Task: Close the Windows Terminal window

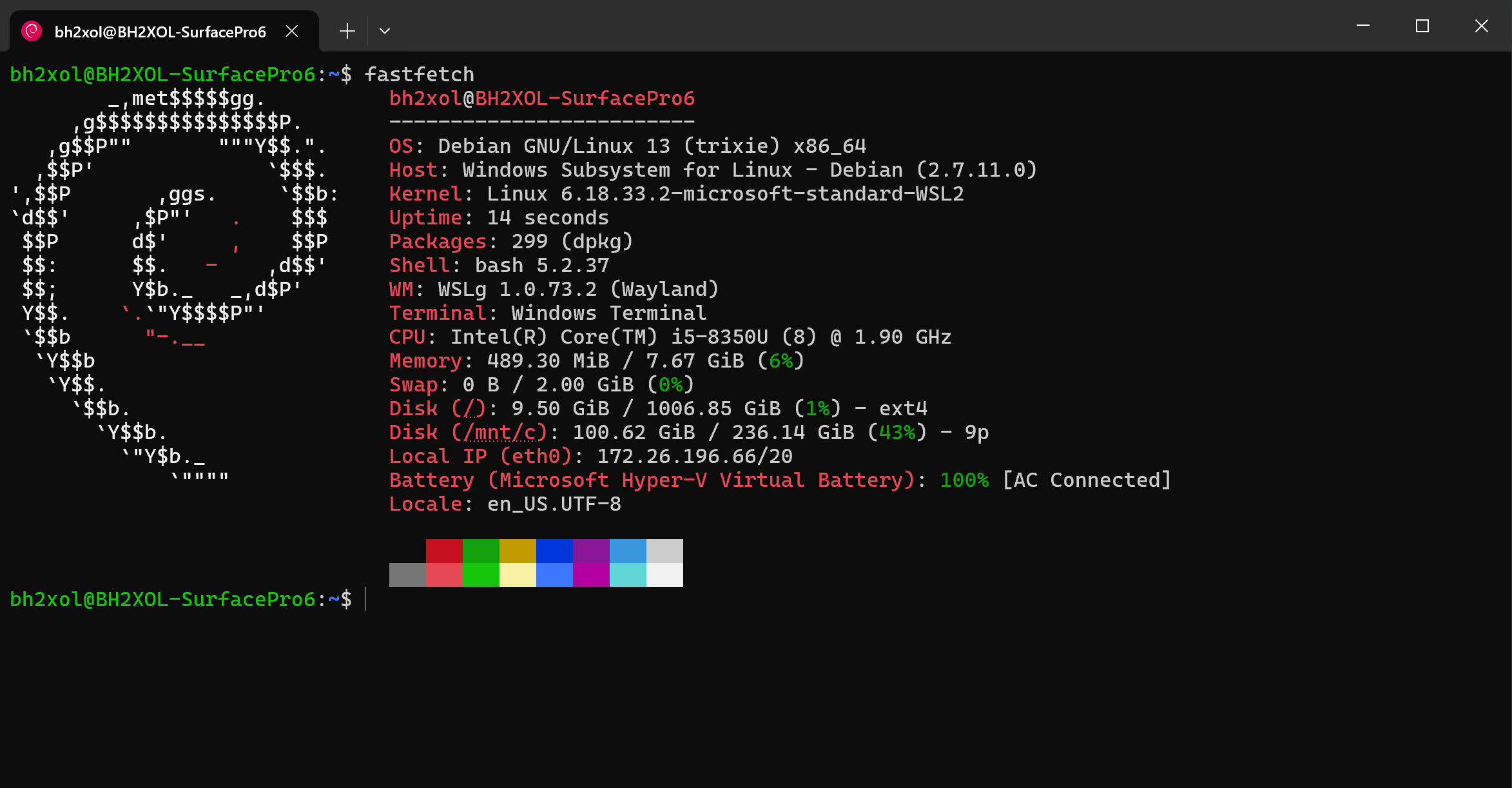Action: pyautogui.click(x=1482, y=26)
